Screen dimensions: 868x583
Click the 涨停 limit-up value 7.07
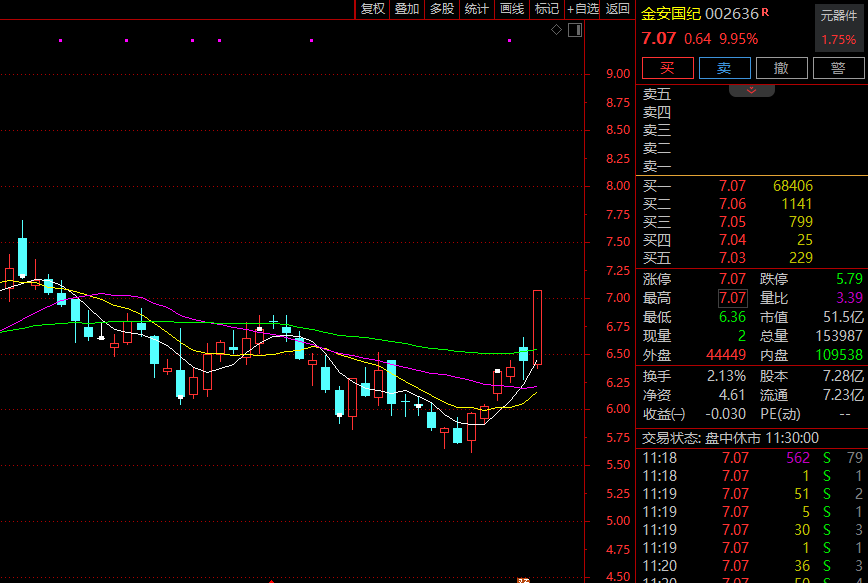tap(732, 279)
